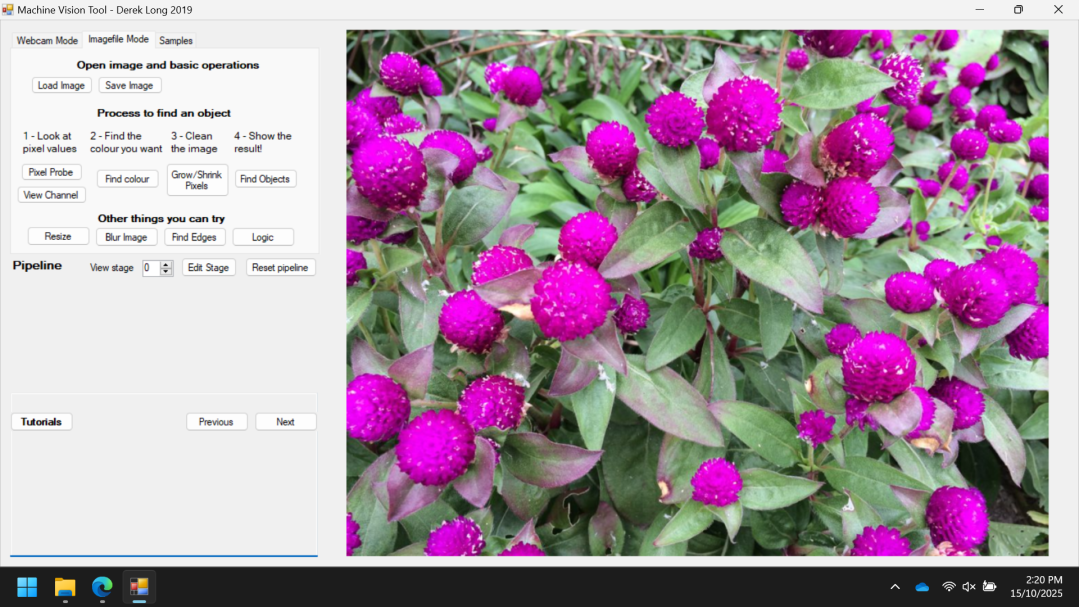The height and width of the screenshot is (607, 1079).
Task: Decrease View stage with down arrow
Action: pyautogui.click(x=167, y=272)
